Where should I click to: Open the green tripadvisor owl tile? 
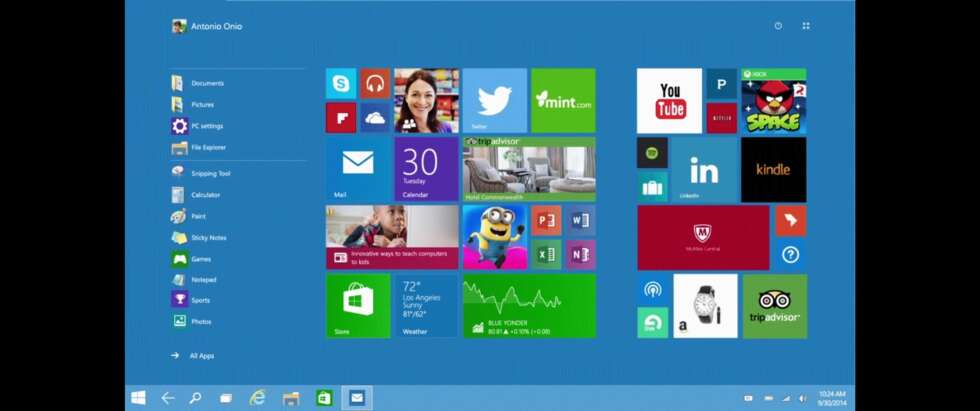tap(774, 306)
